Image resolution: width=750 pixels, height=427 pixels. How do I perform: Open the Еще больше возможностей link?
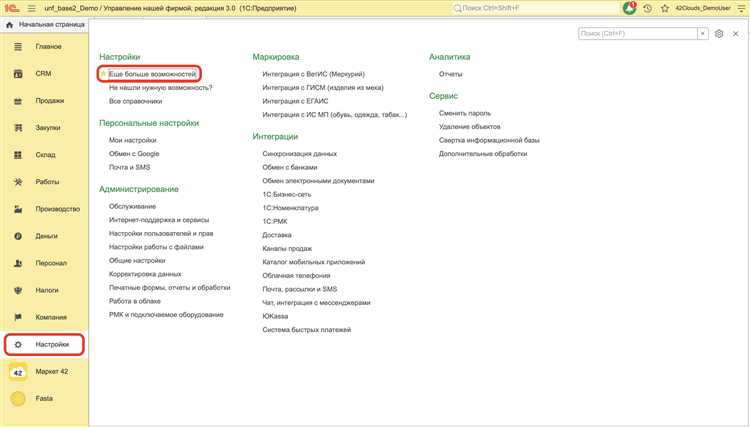click(153, 74)
